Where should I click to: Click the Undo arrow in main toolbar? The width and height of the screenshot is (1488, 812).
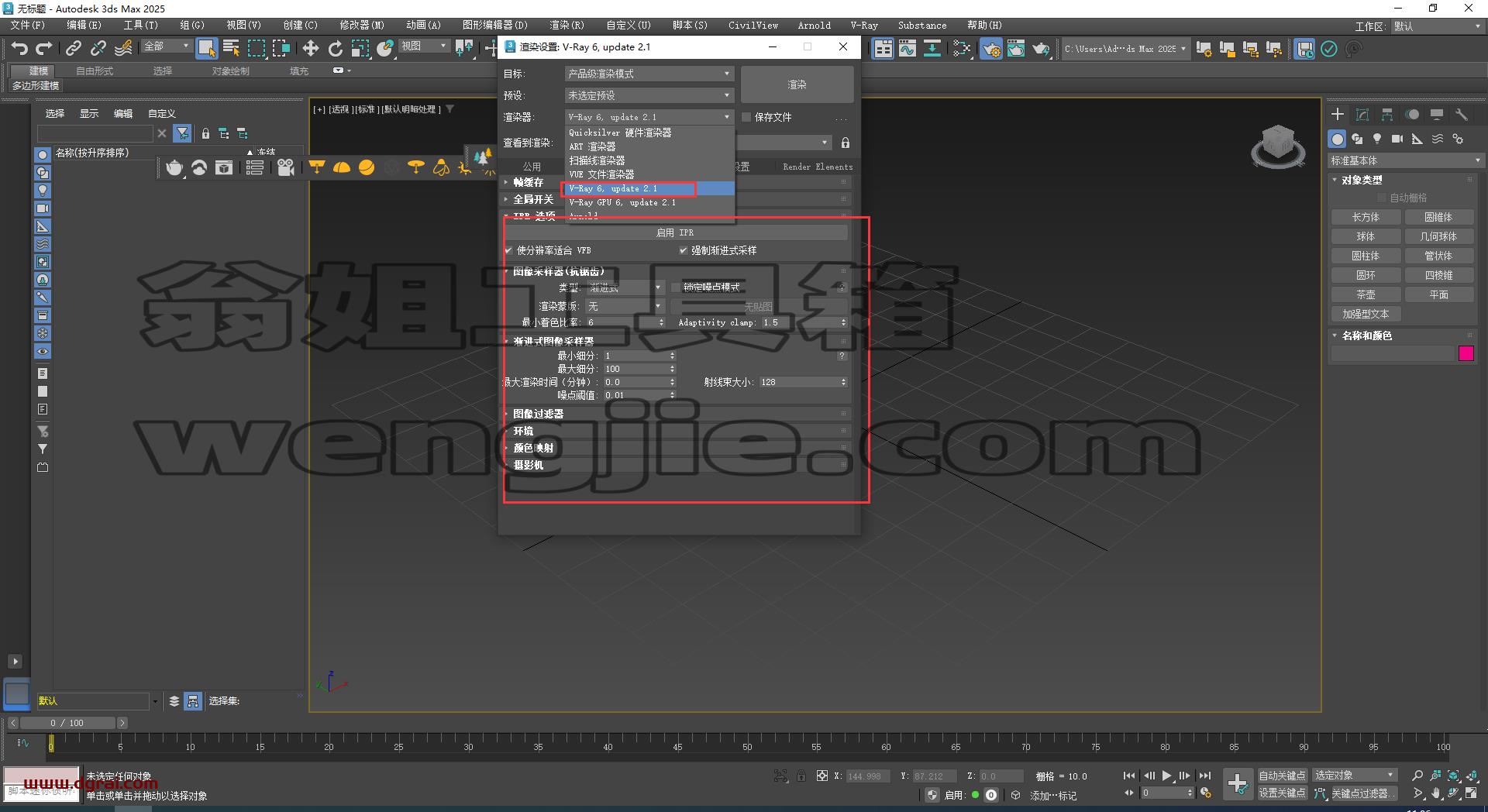(x=19, y=49)
